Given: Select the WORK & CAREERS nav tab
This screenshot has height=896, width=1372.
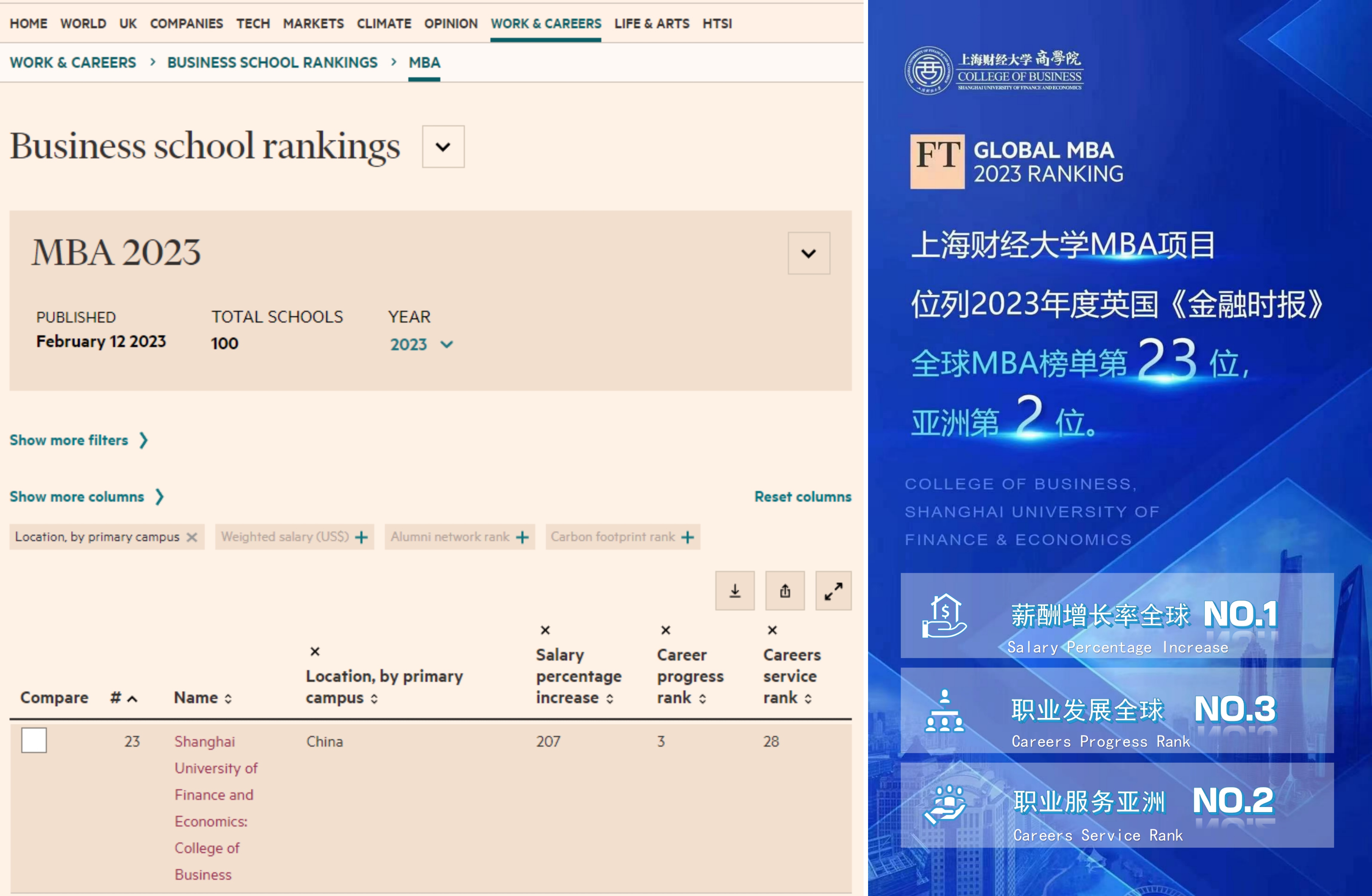Looking at the screenshot, I should (546, 24).
